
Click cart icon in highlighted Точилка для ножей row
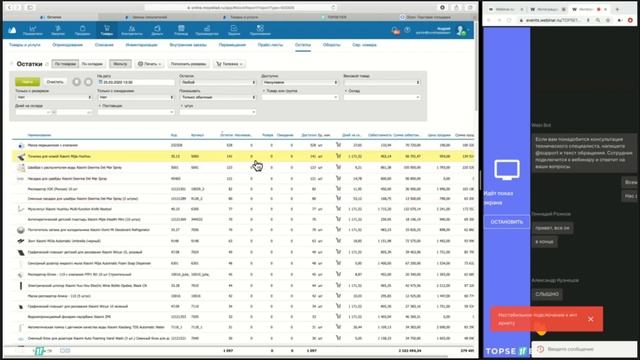click(338, 156)
